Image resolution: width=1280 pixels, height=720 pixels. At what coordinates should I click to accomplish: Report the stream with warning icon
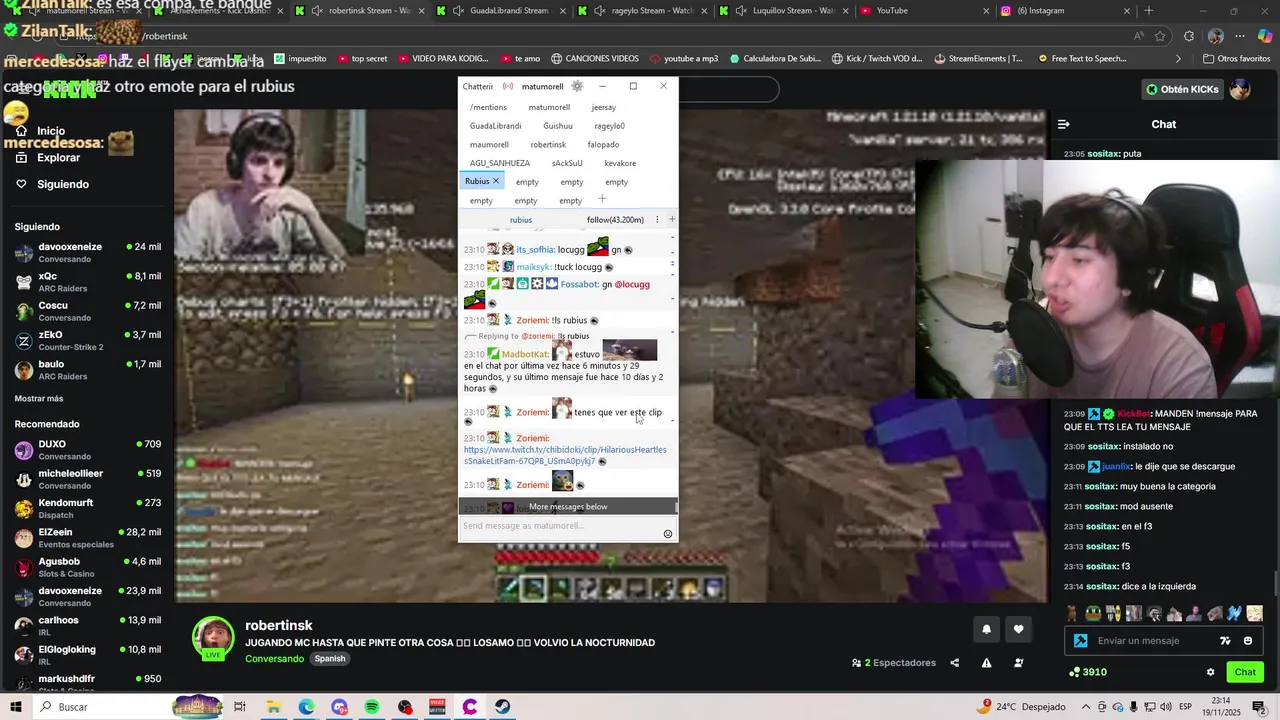[986, 662]
